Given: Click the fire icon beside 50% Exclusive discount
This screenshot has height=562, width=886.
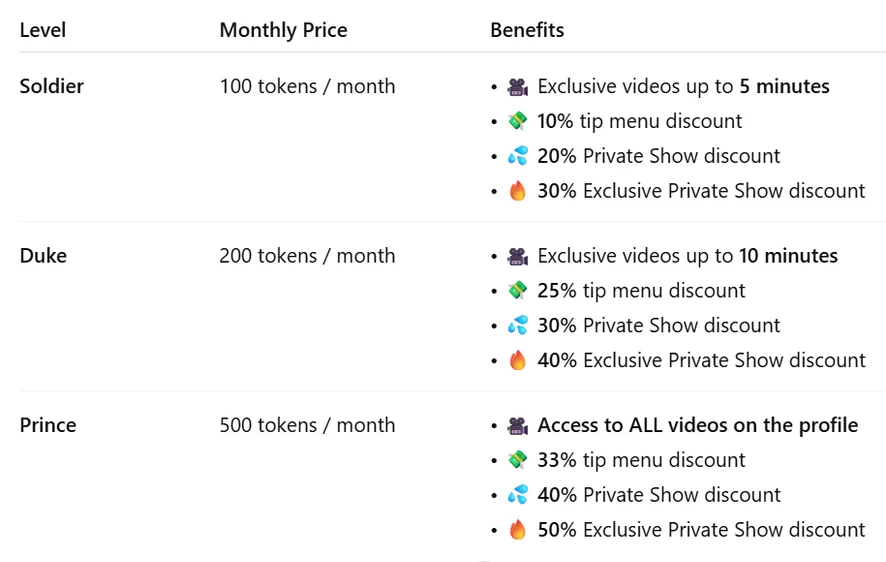Looking at the screenshot, I should coord(517,530).
